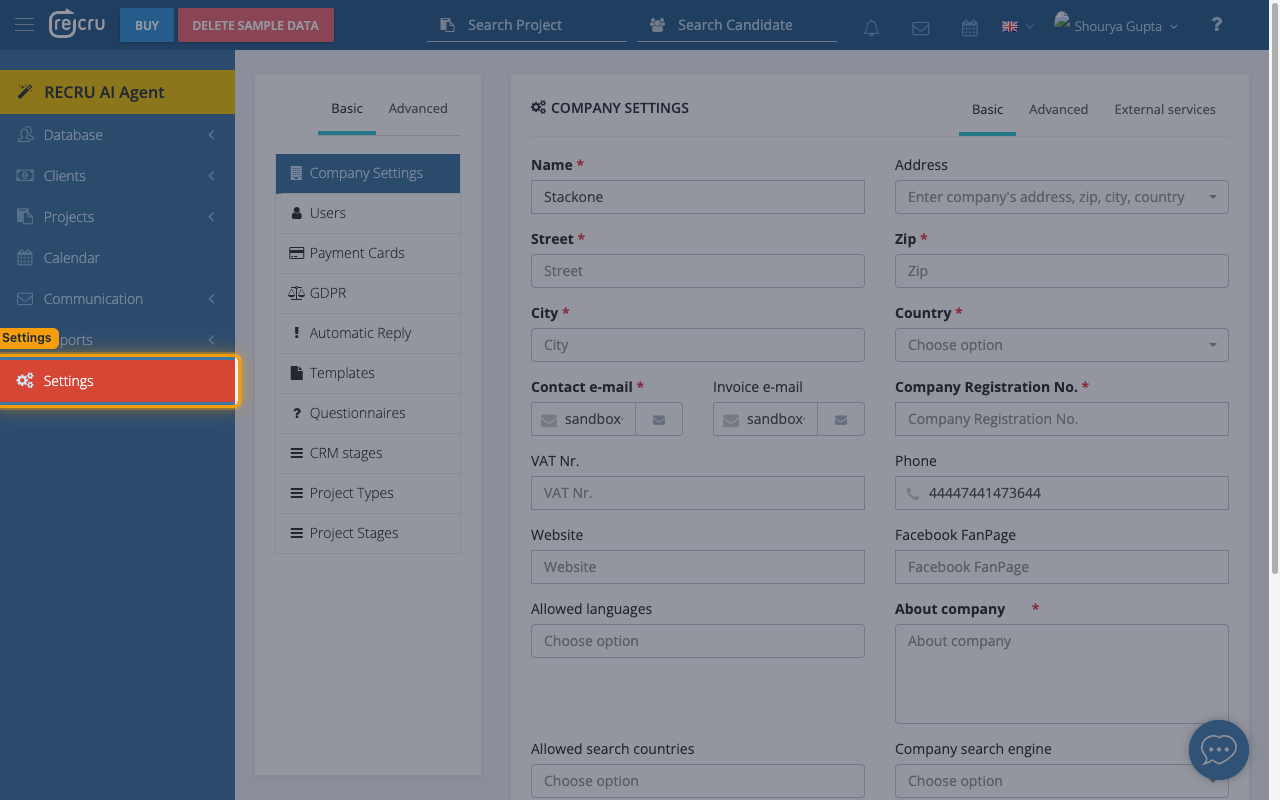The height and width of the screenshot is (800, 1280).
Task: Switch to the Advanced tab in left panel
Action: click(418, 108)
